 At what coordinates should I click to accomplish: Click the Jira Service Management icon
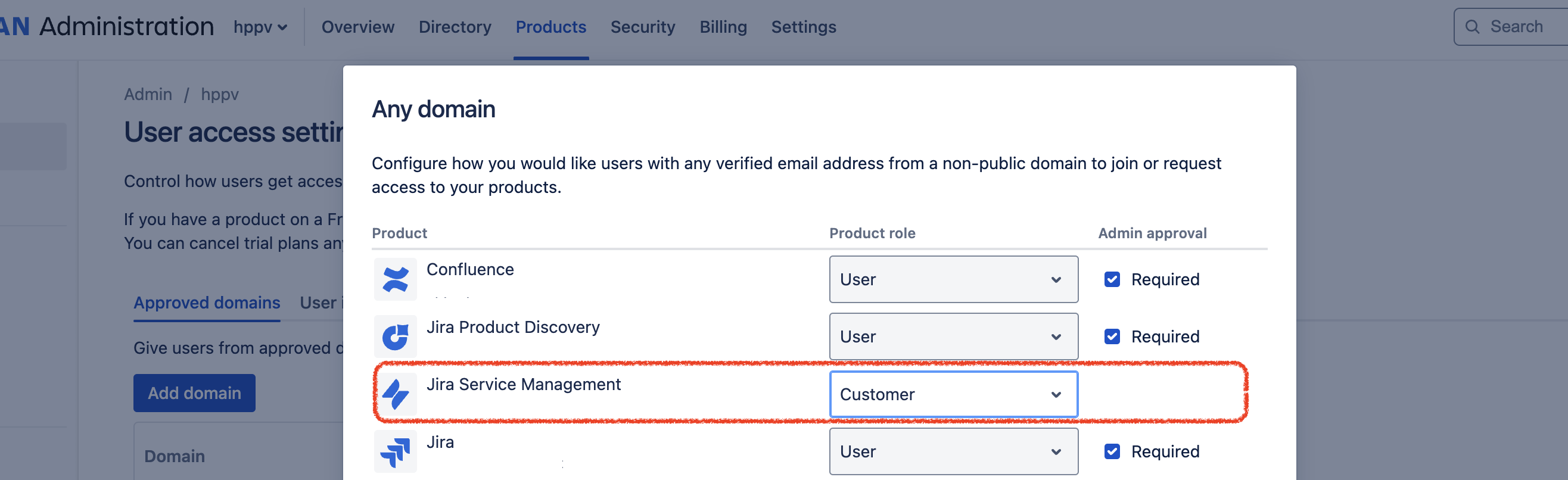(x=395, y=394)
